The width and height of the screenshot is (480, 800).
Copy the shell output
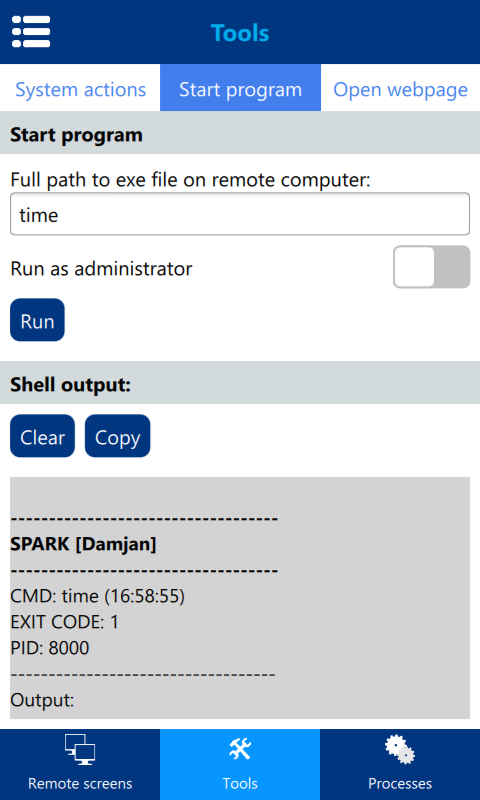[117, 436]
